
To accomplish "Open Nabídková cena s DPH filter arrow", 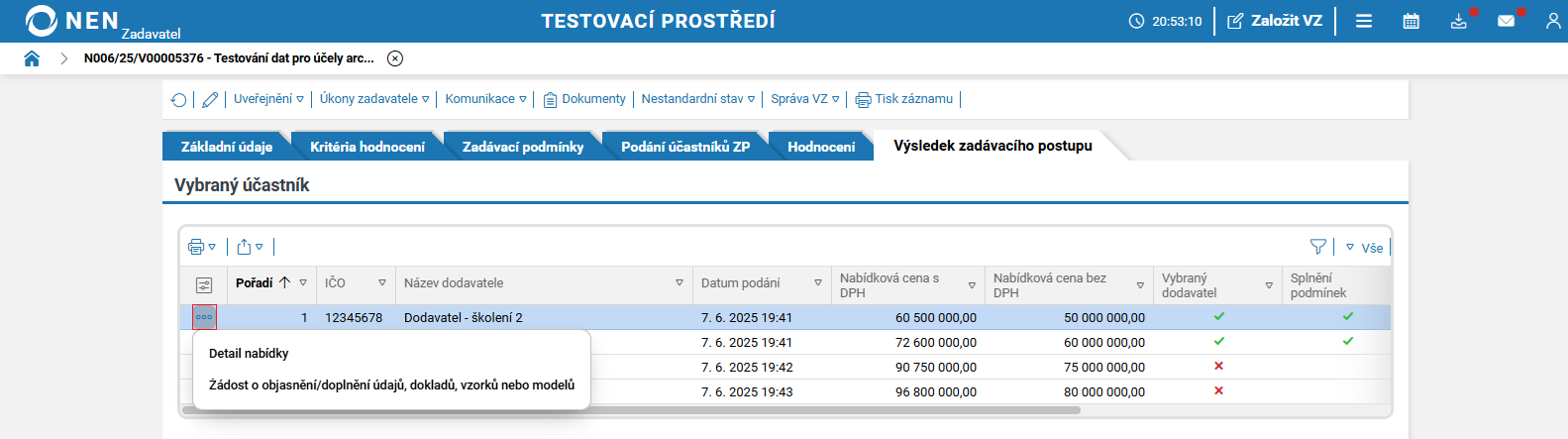I will tap(972, 285).
